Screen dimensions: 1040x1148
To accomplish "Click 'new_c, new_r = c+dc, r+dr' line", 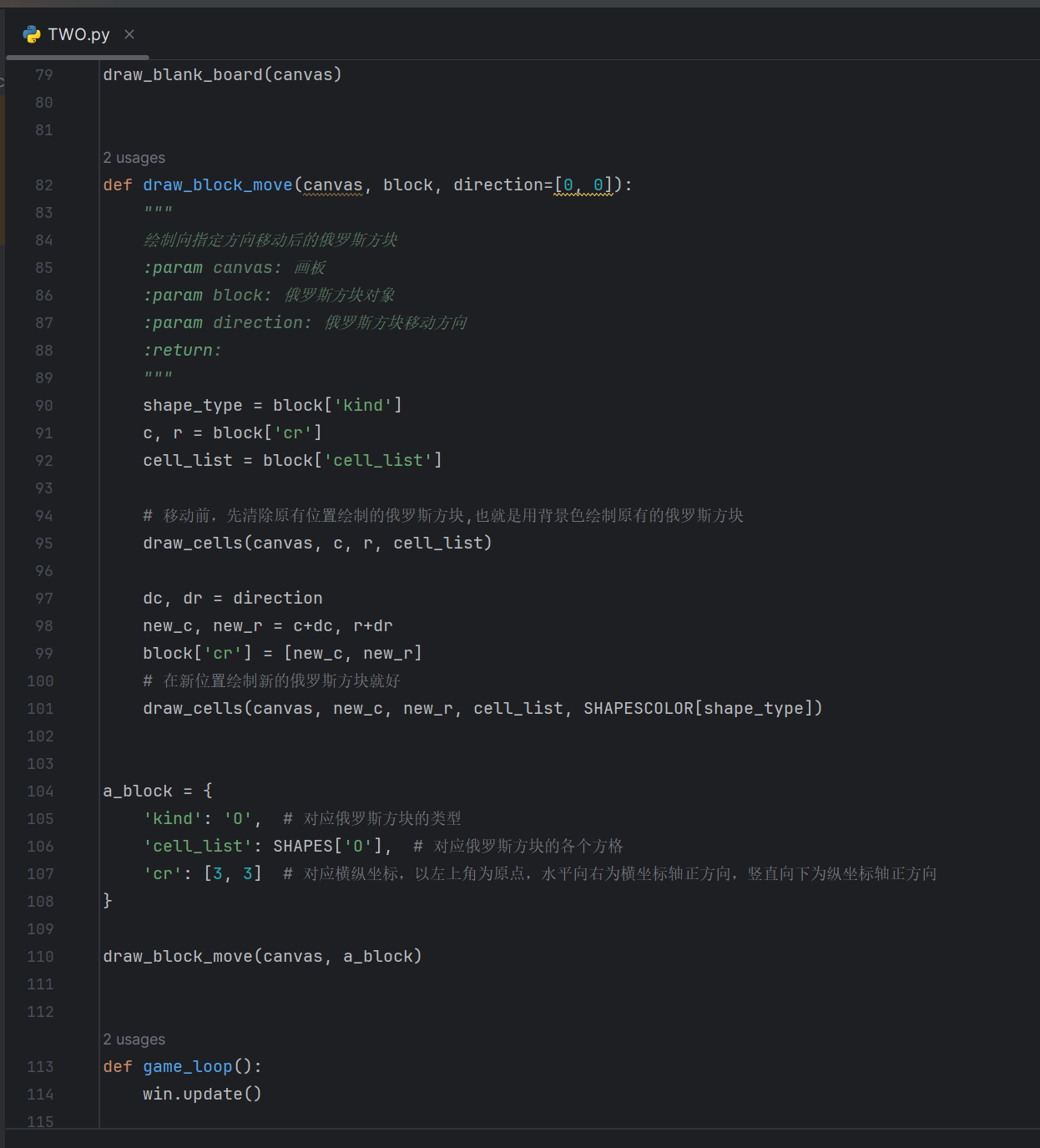I will pos(268,625).
